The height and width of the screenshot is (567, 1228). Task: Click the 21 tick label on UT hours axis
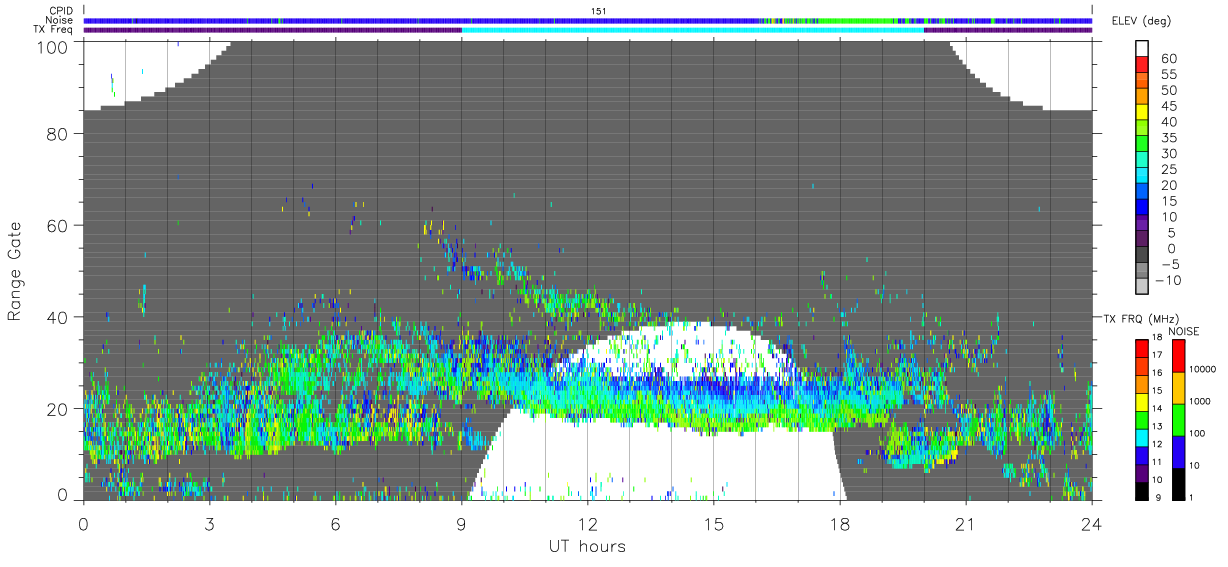[x=965, y=524]
